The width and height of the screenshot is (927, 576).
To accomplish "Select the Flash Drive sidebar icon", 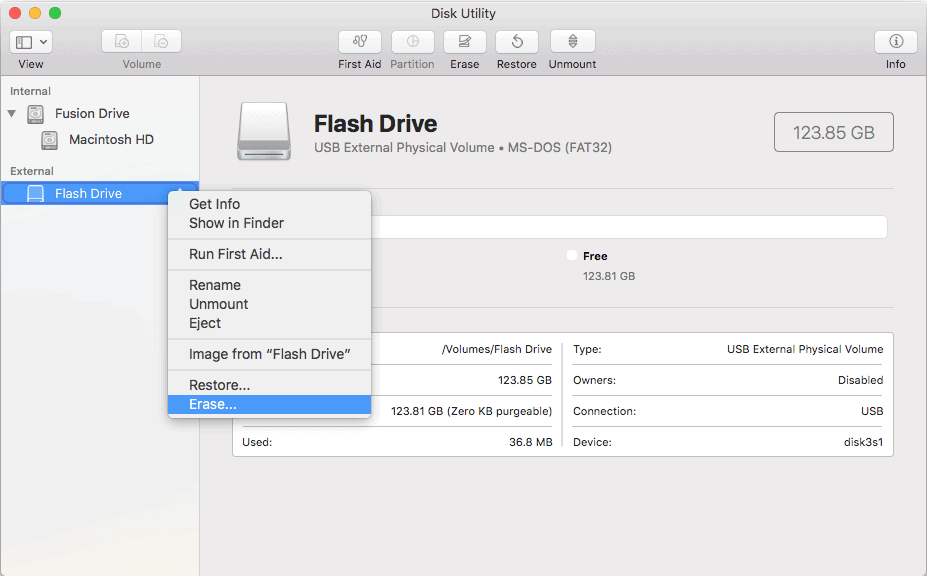I will point(35,193).
